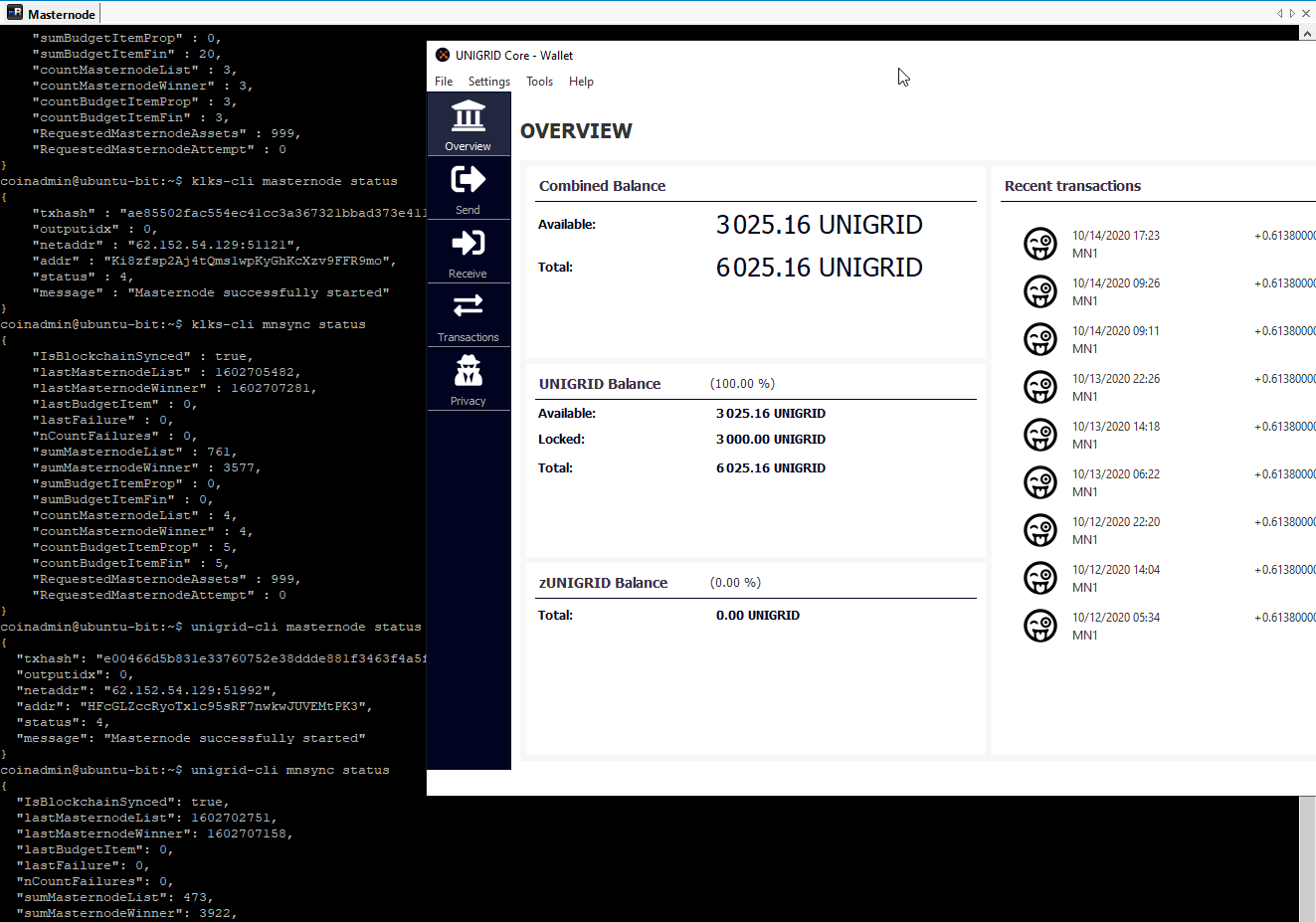Viewport: 1316px width, 922px height.
Task: Close the Masternode tab with the X
Action: click(x=1306, y=13)
